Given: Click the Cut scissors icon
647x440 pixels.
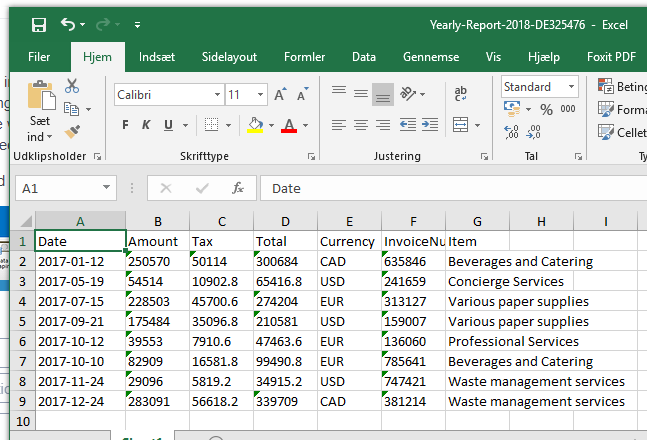Looking at the screenshot, I should 72,87.
